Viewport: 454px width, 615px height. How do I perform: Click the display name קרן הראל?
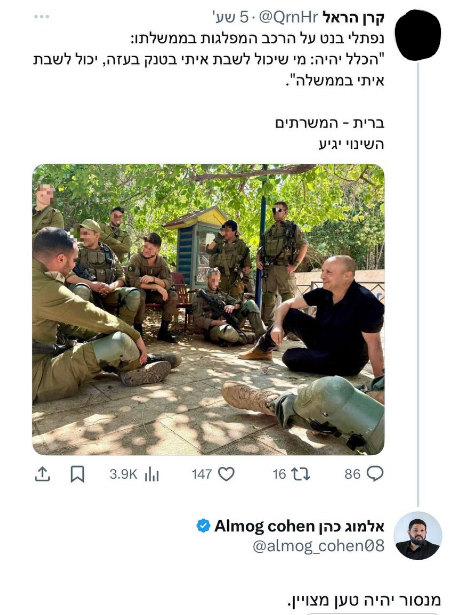[353, 18]
